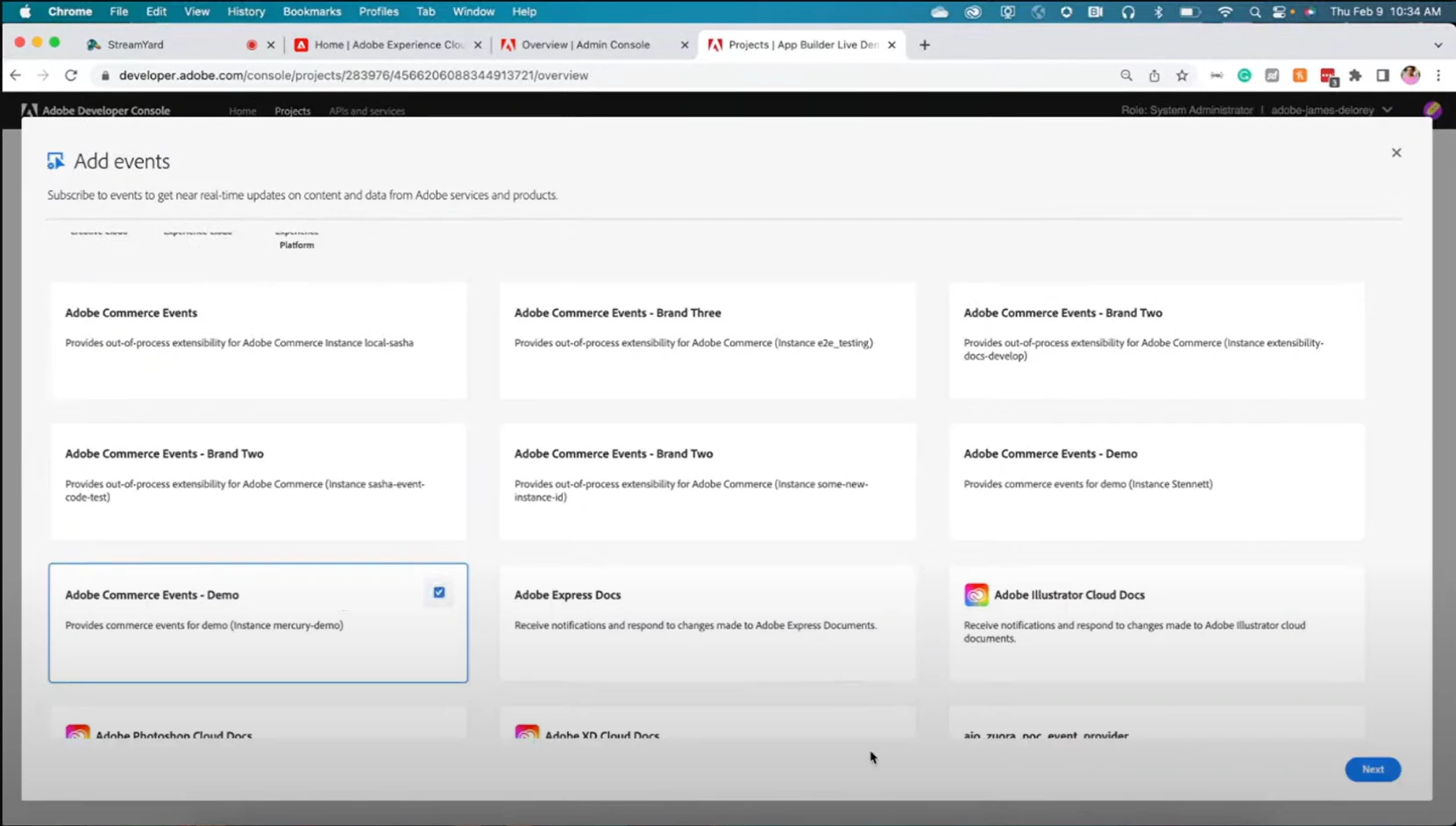Open Control Center in menu bar
1456x826 pixels.
1280,11
